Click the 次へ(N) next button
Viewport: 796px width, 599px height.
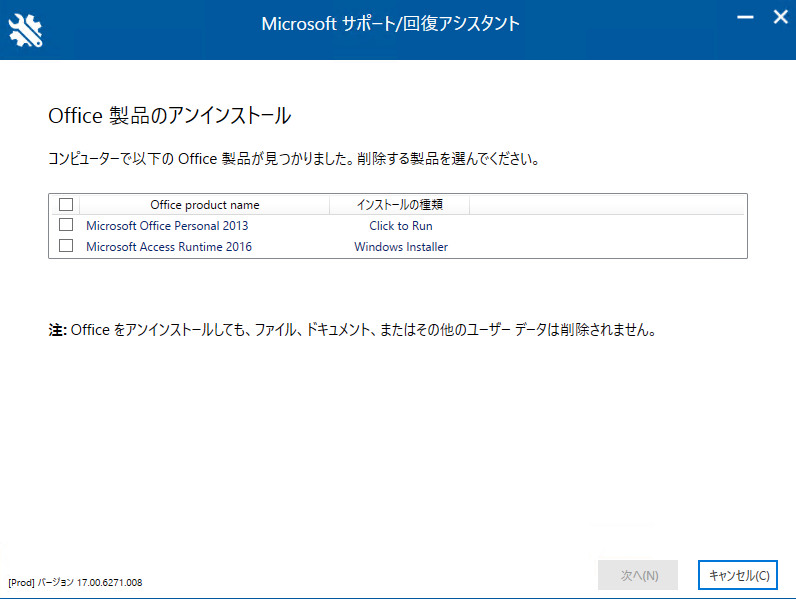pyautogui.click(x=638, y=575)
